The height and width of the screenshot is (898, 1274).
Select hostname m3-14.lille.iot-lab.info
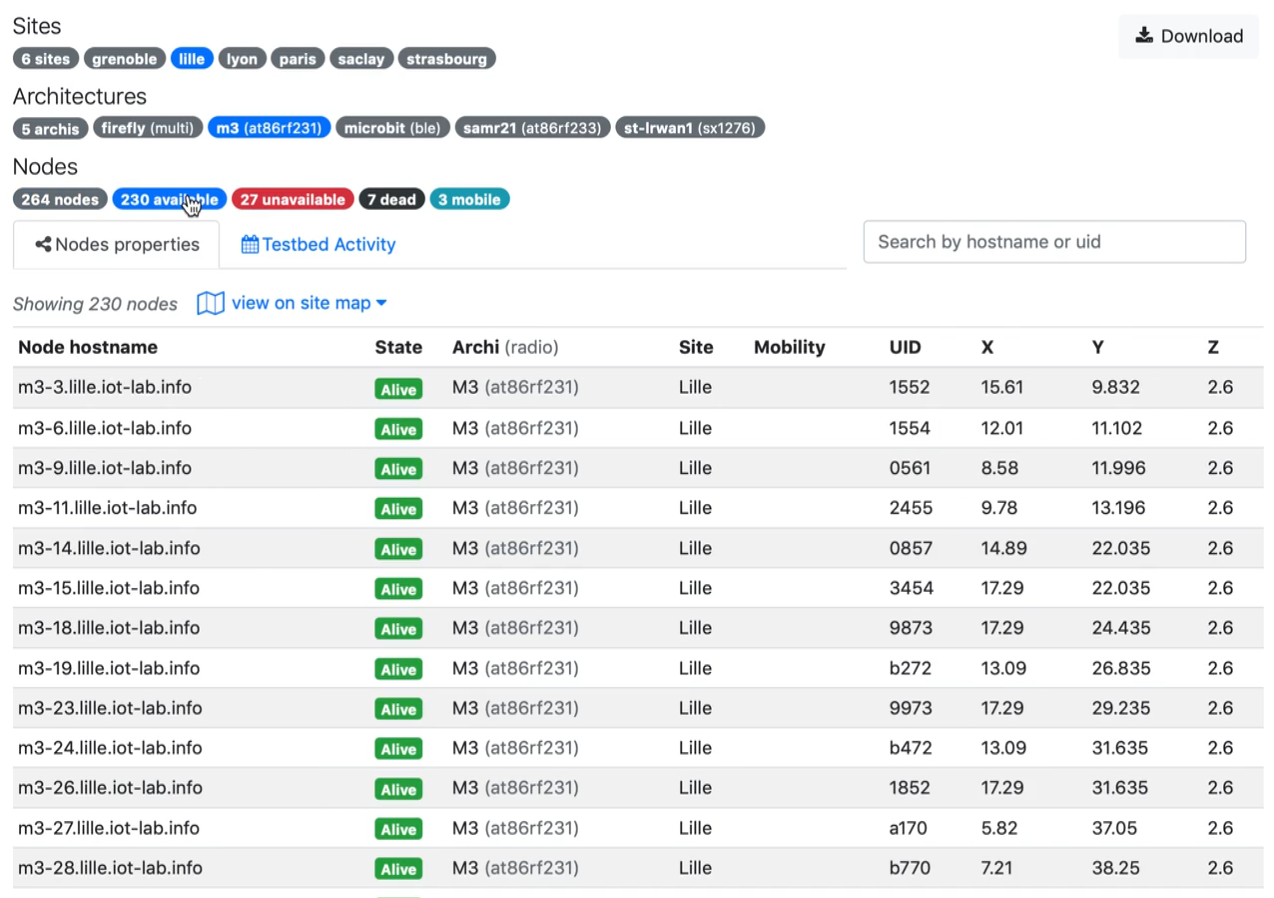109,548
